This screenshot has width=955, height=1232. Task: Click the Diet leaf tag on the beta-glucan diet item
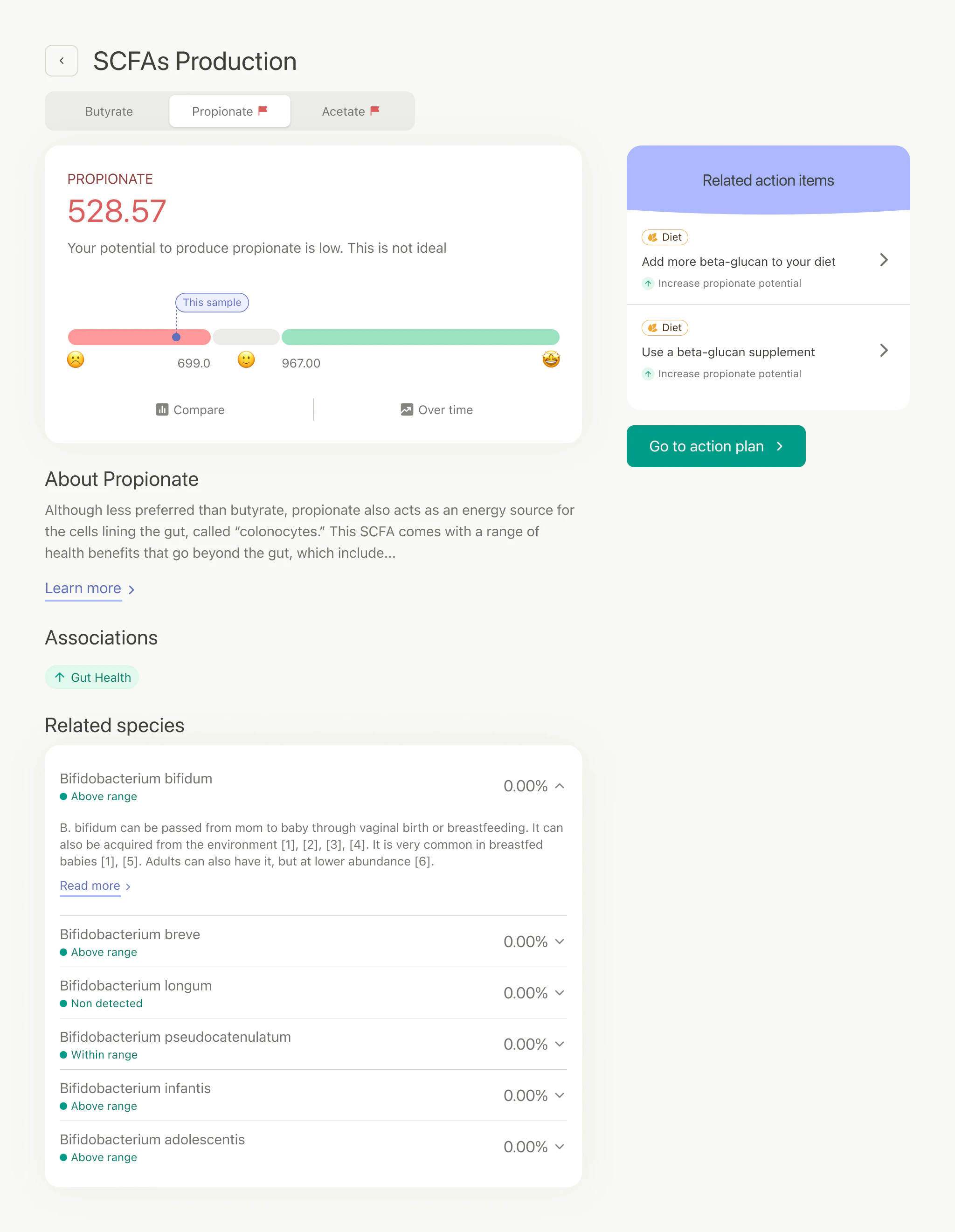pos(664,237)
